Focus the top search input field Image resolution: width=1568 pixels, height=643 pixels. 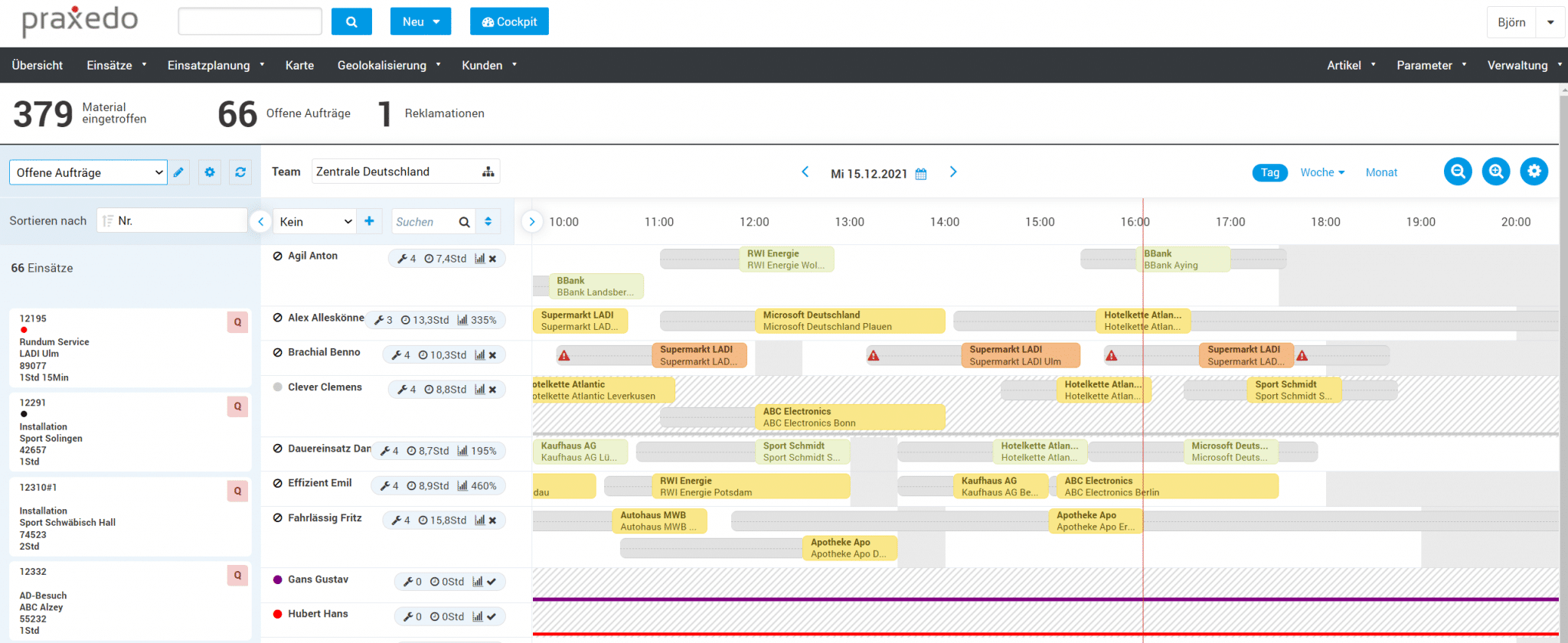pos(250,21)
